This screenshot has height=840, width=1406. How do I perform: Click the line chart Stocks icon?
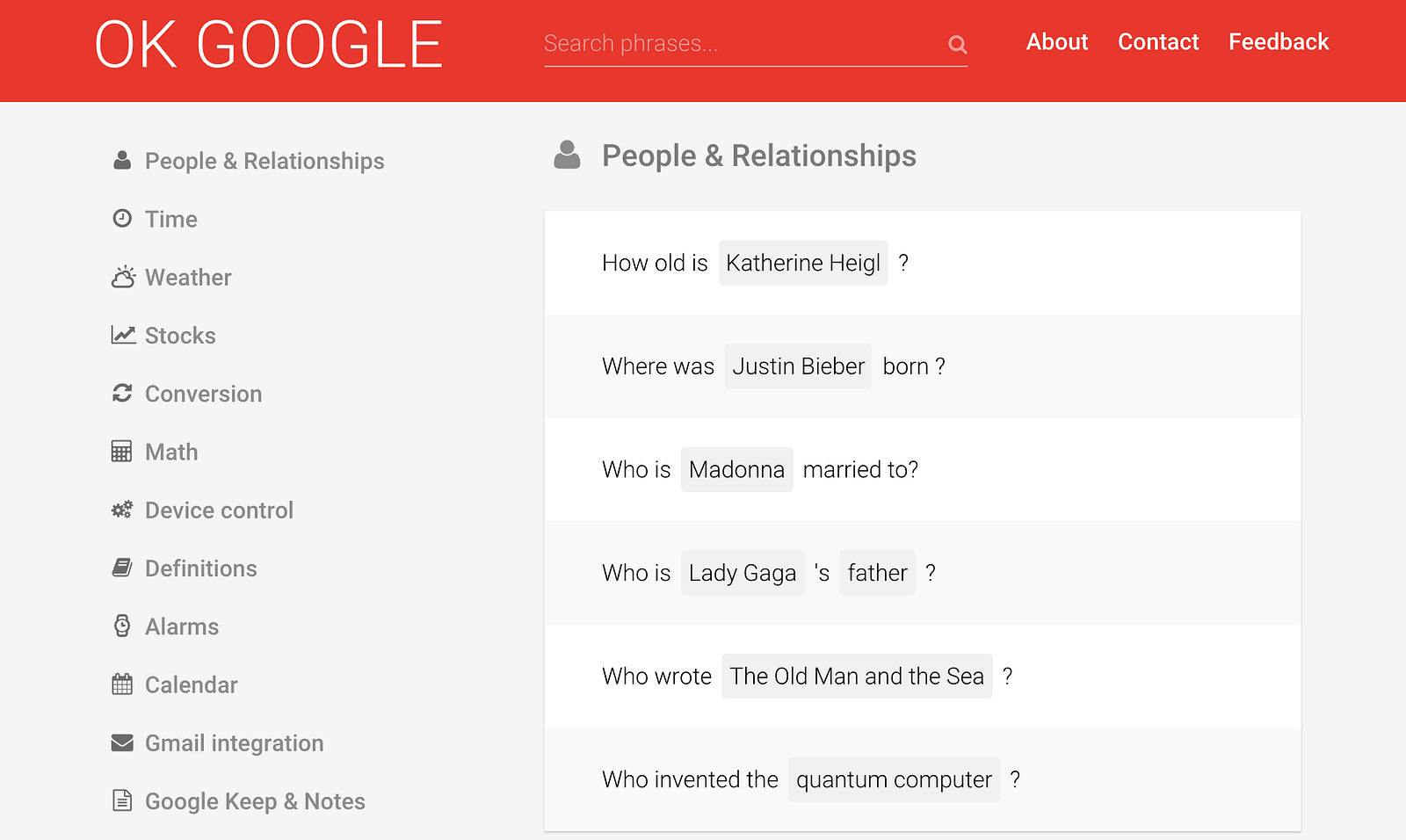[123, 335]
